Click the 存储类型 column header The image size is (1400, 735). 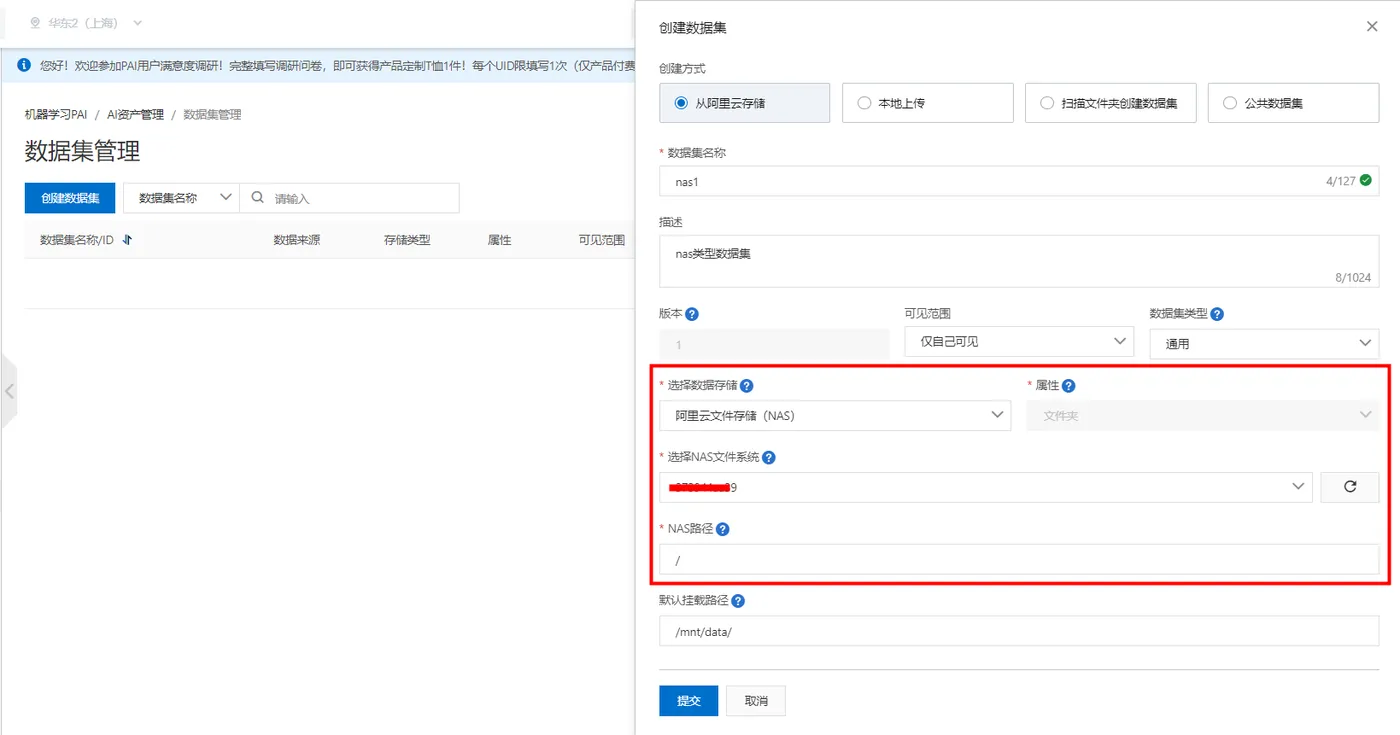tap(407, 240)
